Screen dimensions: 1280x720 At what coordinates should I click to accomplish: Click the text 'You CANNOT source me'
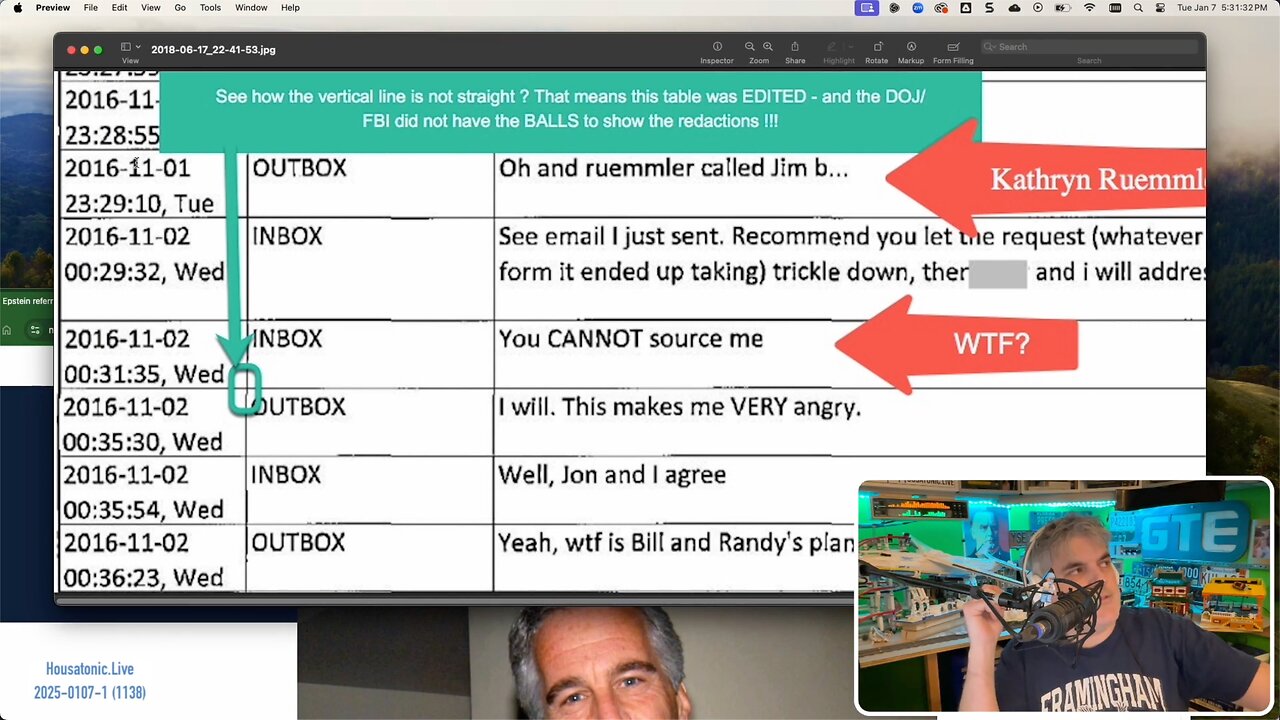pyautogui.click(x=631, y=339)
